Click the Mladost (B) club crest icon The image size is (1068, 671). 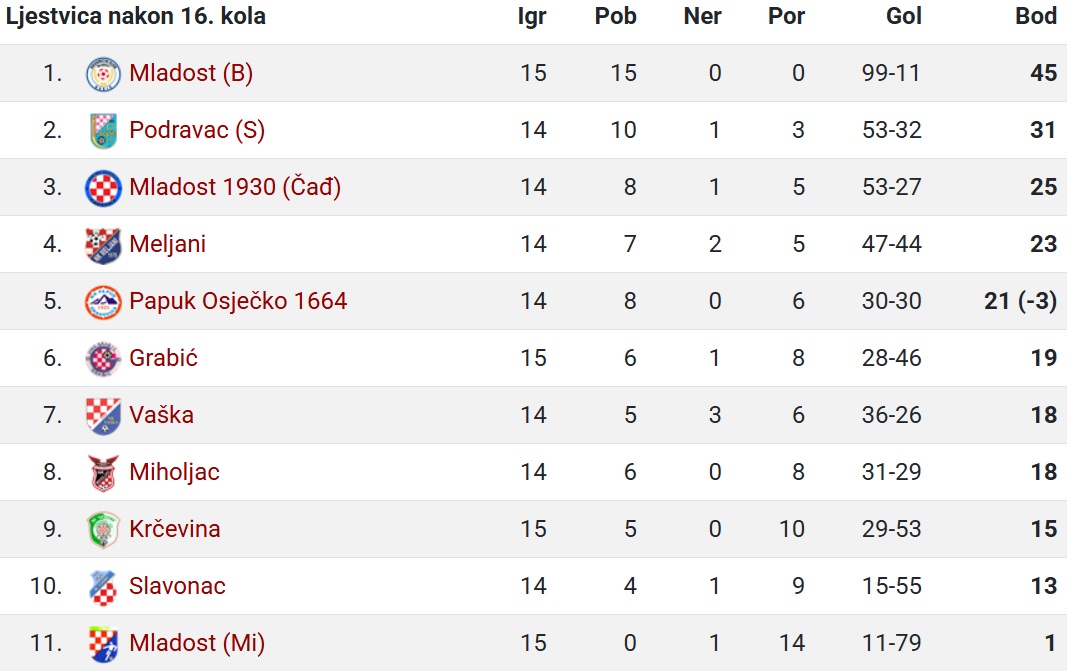[103, 74]
